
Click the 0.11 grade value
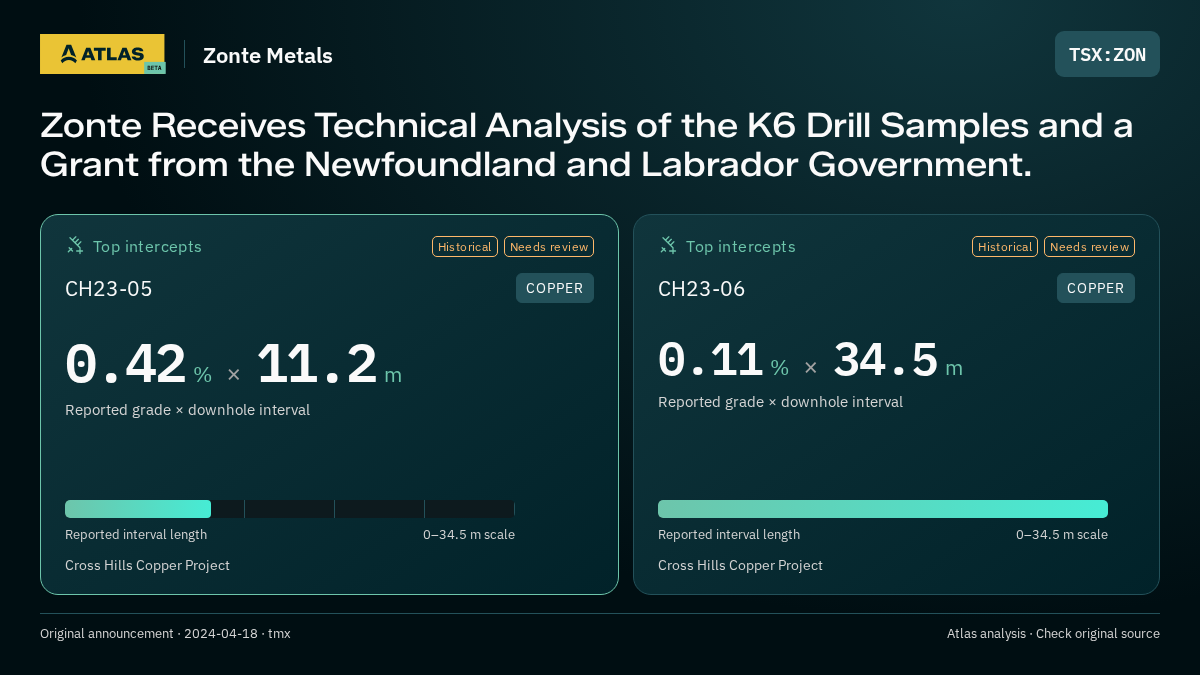pyautogui.click(x=711, y=360)
